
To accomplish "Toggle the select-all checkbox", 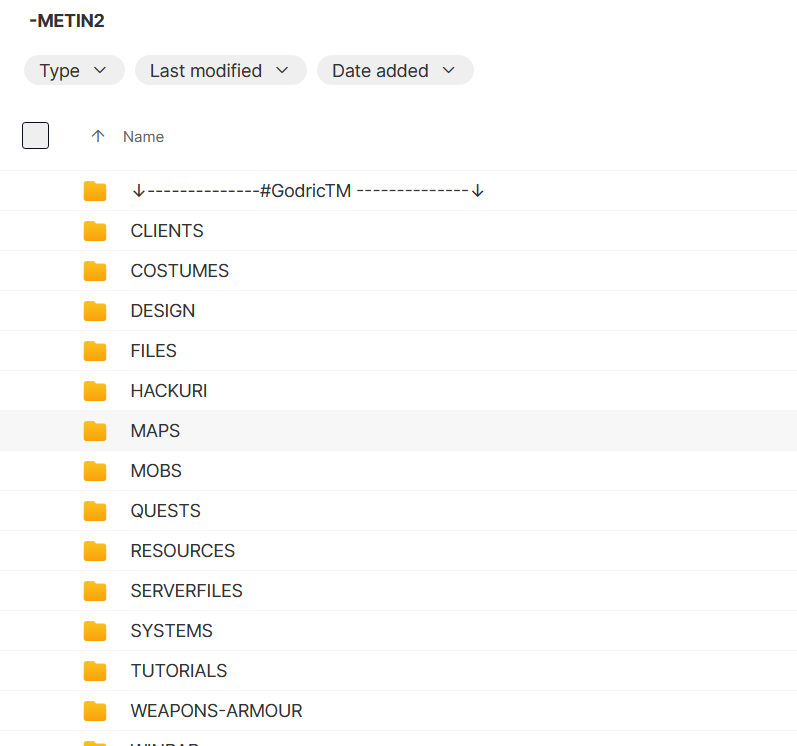I will (x=35, y=136).
